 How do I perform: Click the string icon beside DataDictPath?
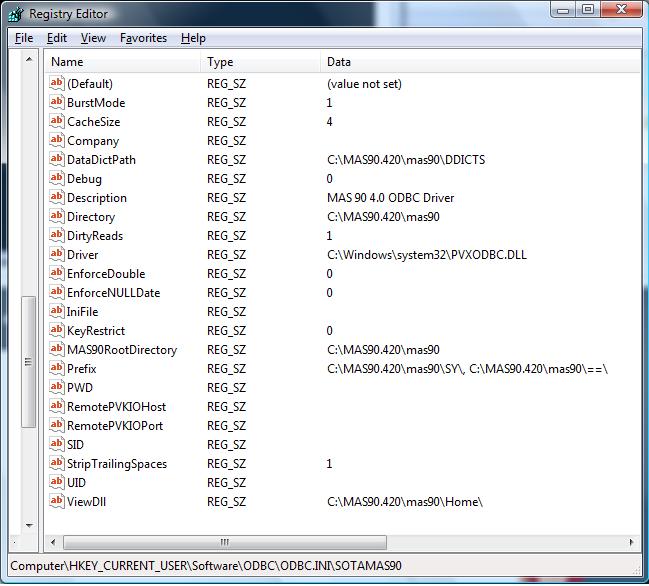(x=57, y=159)
